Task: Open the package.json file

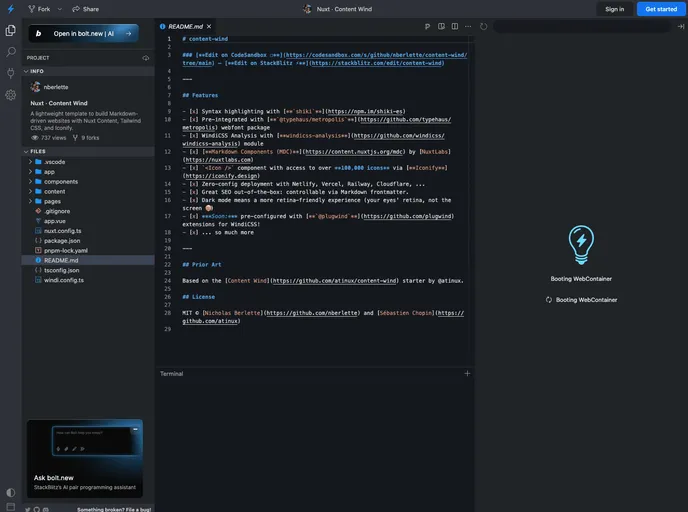Action: click(x=88, y=241)
